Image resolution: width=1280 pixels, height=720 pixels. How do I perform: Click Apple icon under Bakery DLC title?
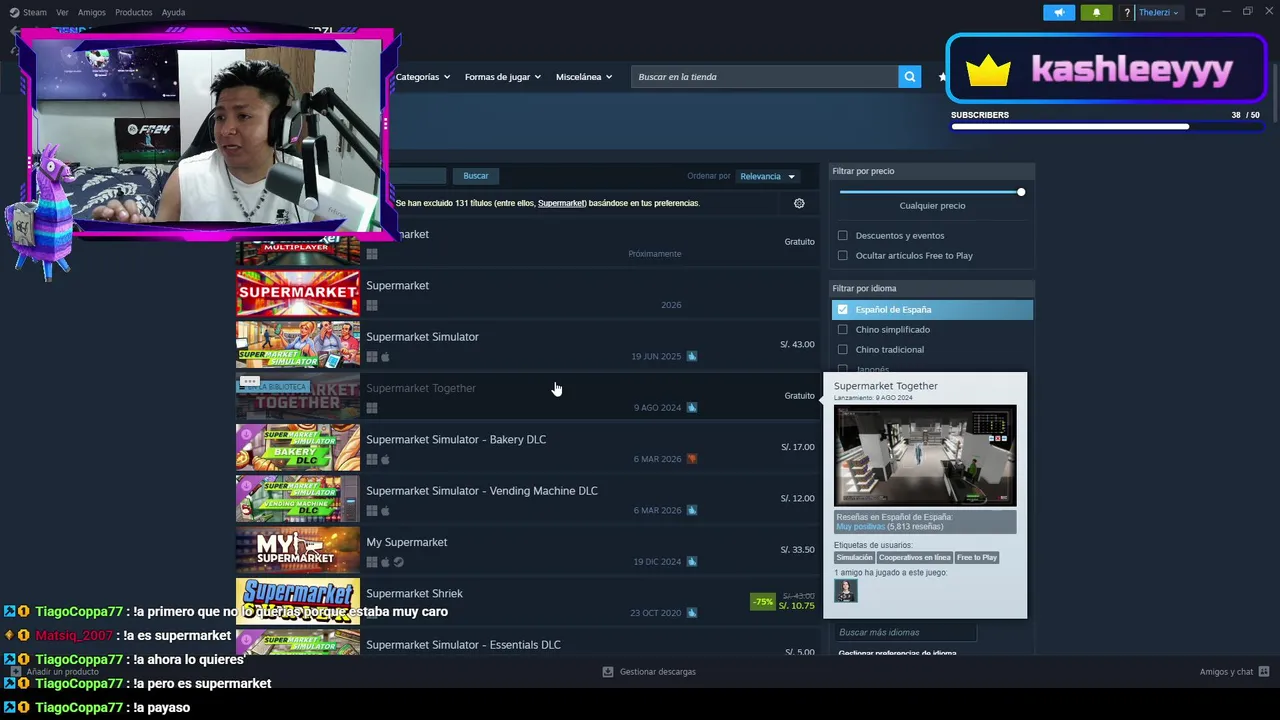[385, 459]
